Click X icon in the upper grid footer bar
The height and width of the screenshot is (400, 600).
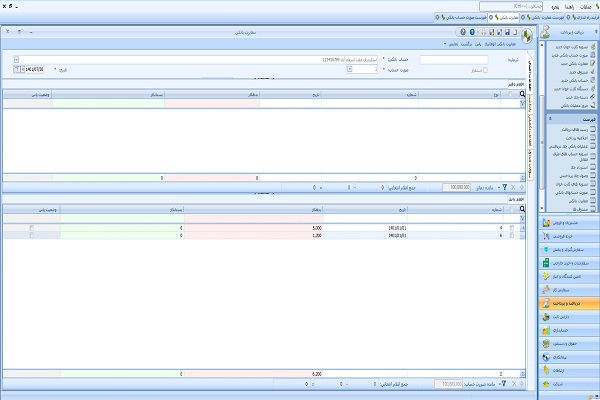513,187
